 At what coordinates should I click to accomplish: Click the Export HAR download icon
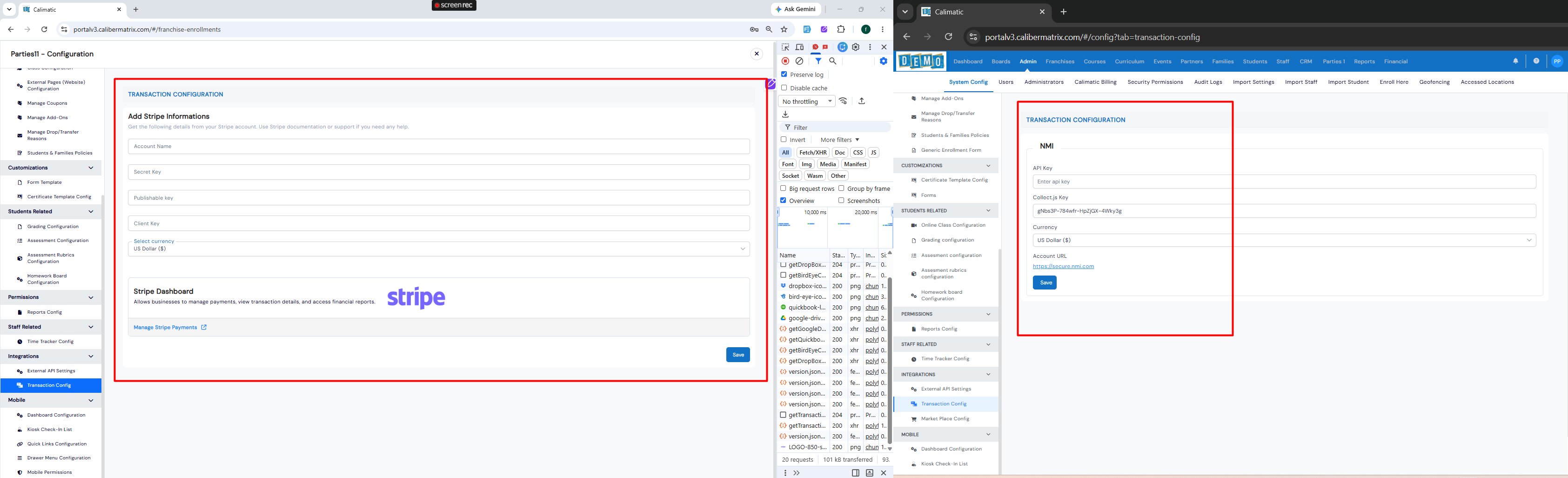785,114
